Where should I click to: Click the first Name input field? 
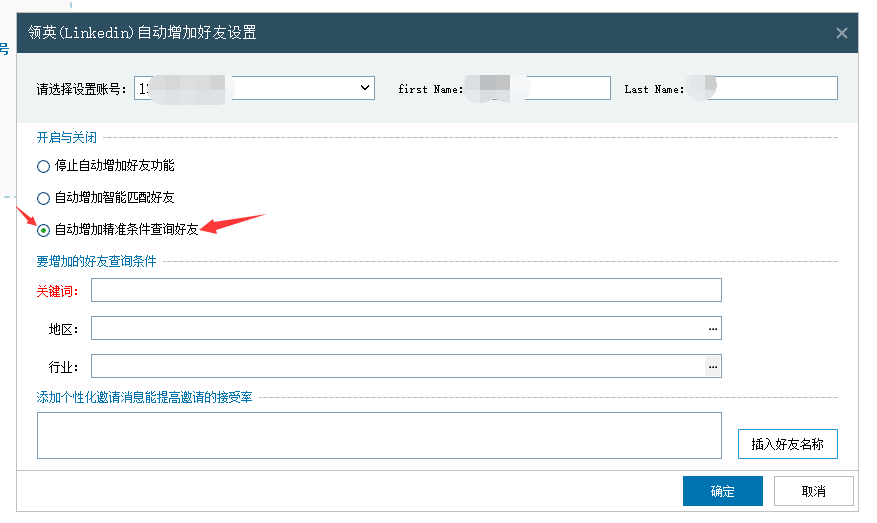pyautogui.click(x=537, y=88)
